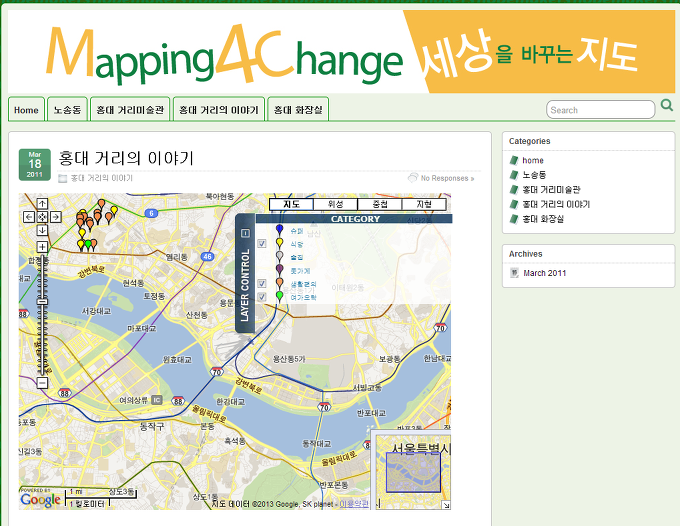
Task: Pan the map down with the arrow
Action: click(x=42, y=230)
